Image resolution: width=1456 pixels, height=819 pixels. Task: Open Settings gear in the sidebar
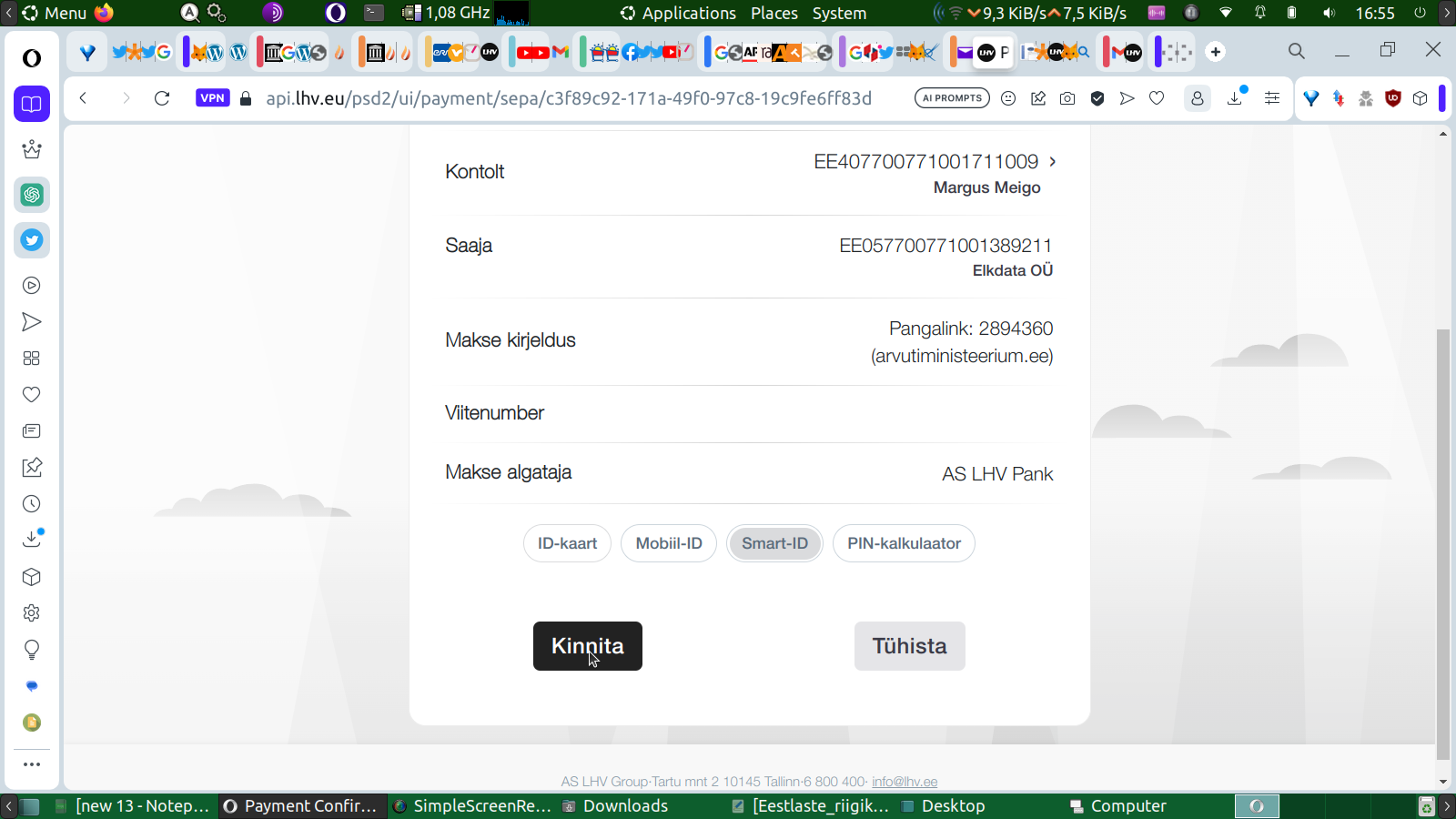tap(32, 613)
